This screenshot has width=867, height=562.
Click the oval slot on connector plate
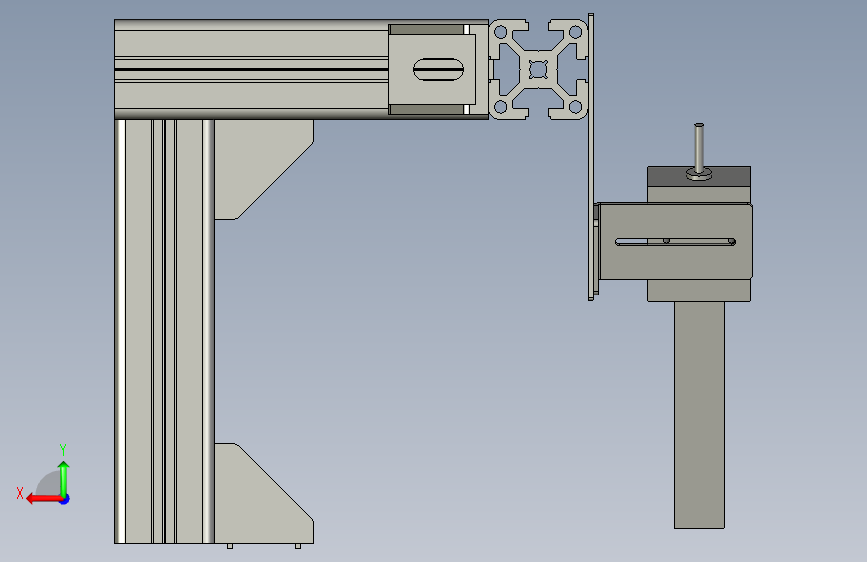pos(438,69)
